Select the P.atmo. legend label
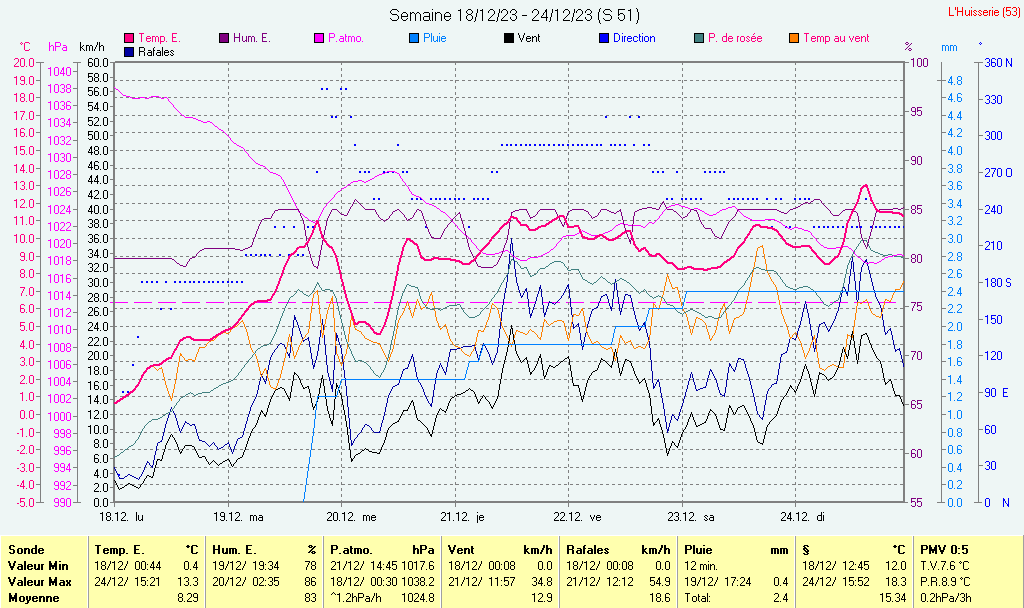 (x=345, y=39)
